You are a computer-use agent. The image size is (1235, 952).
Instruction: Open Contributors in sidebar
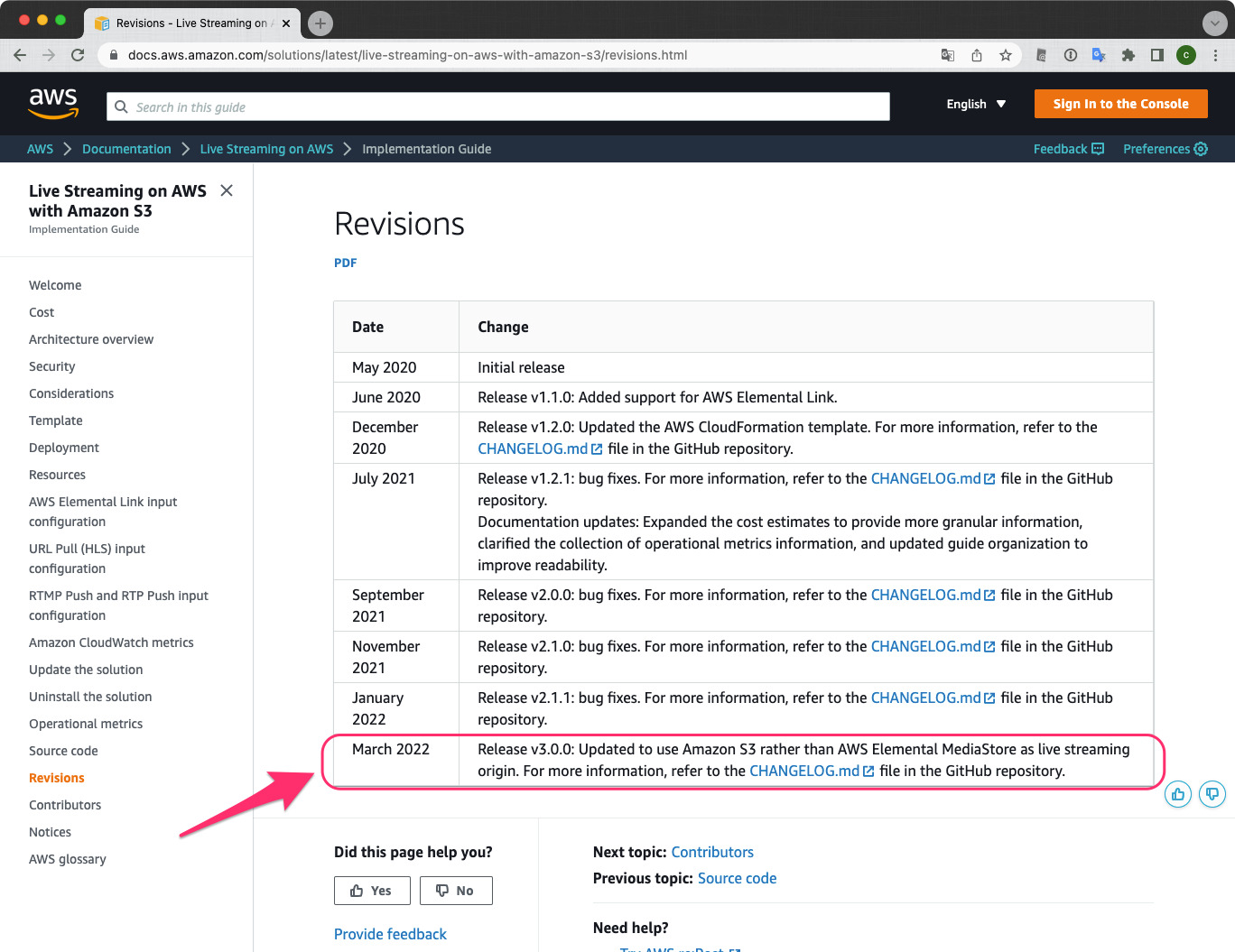click(65, 805)
